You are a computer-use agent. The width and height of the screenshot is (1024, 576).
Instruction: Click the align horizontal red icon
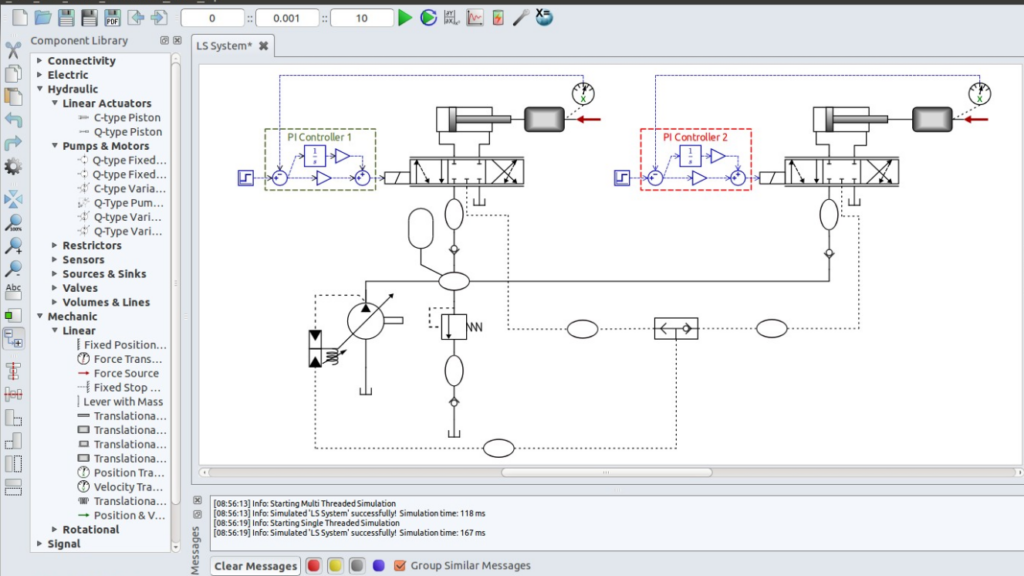[13, 394]
